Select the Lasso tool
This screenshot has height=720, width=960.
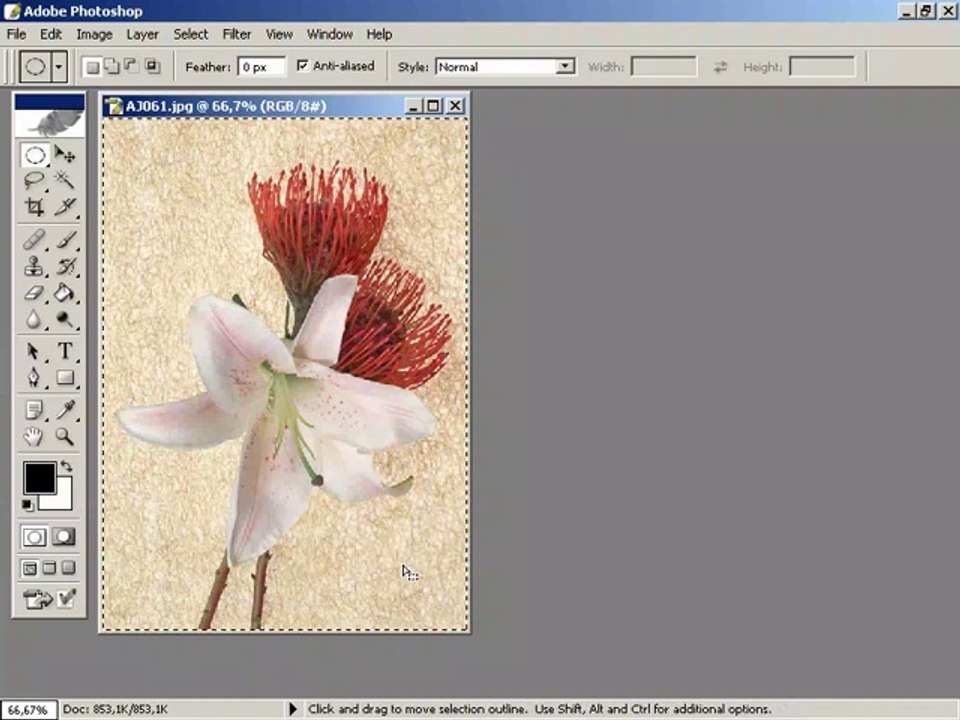click(x=34, y=181)
